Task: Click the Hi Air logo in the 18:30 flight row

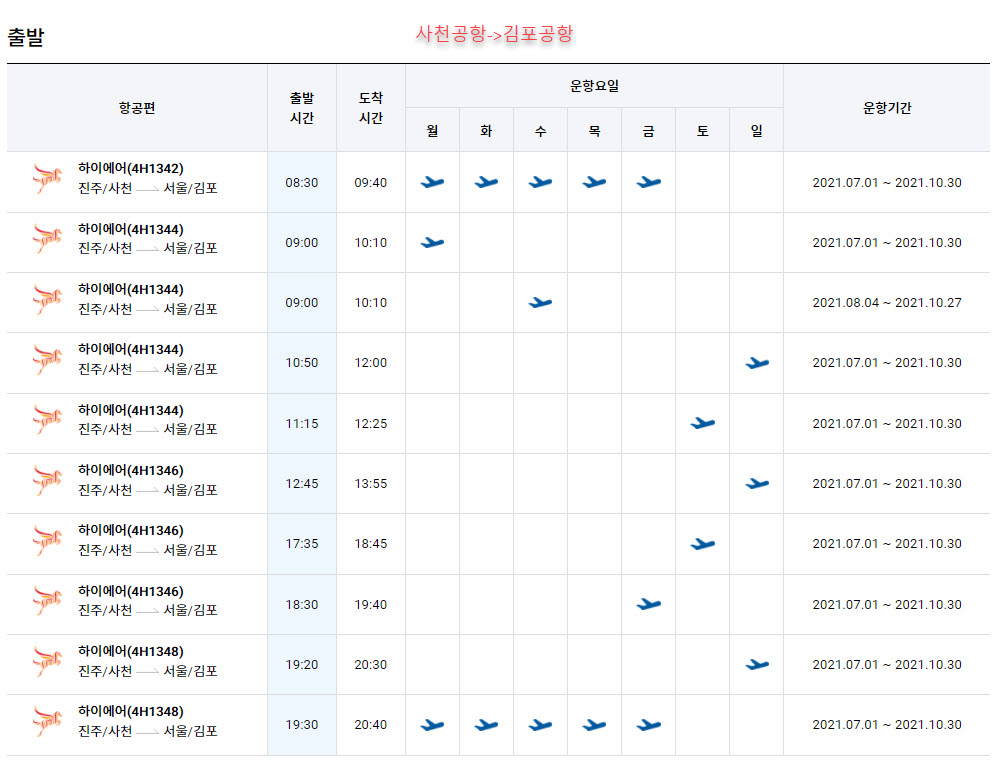Action: coord(47,601)
